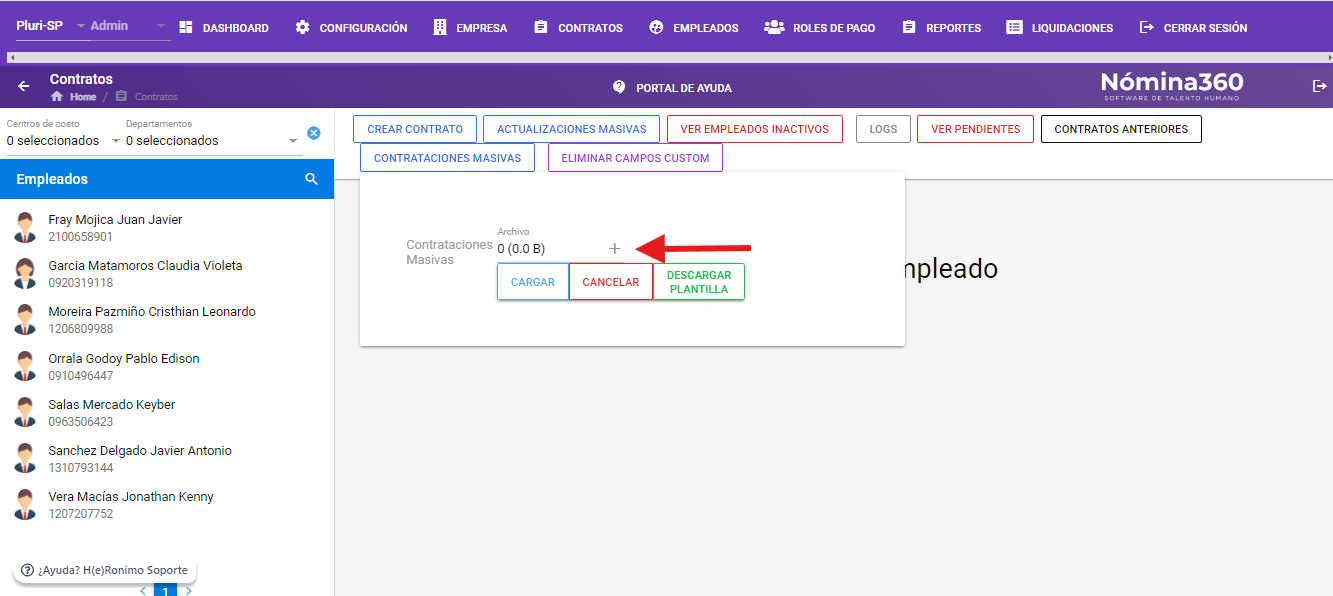Open the Logs button
Screen dimensions: 1333x596
(x=883, y=129)
